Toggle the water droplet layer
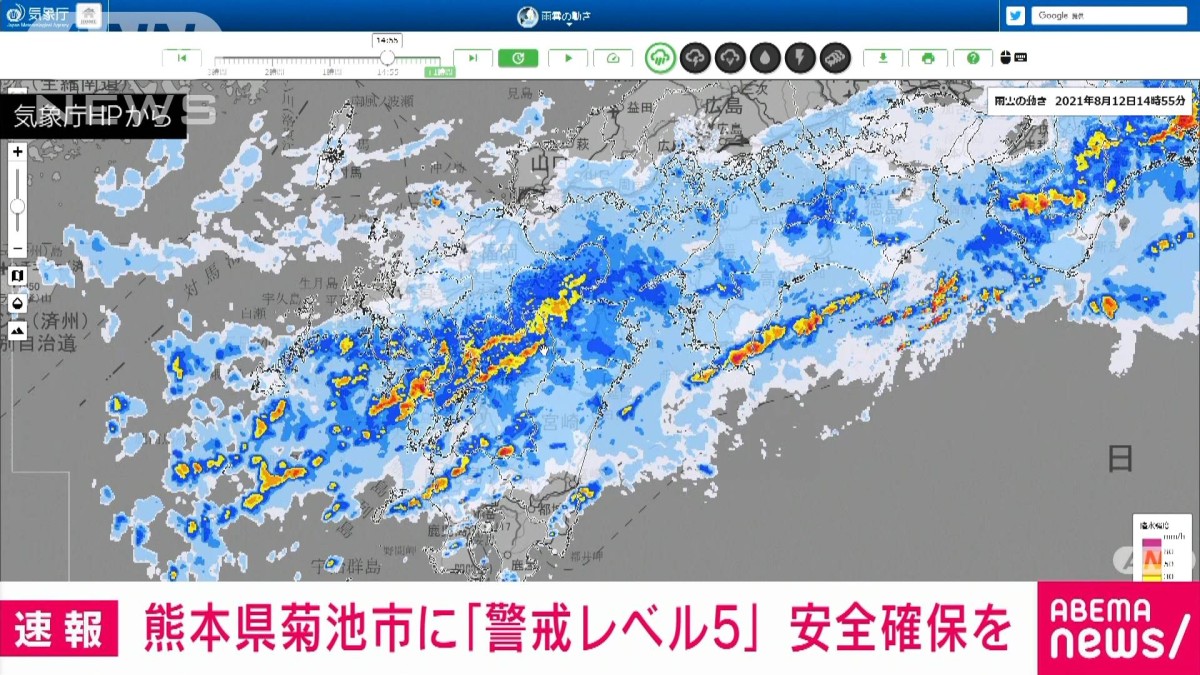The image size is (1200, 675). 765,57
